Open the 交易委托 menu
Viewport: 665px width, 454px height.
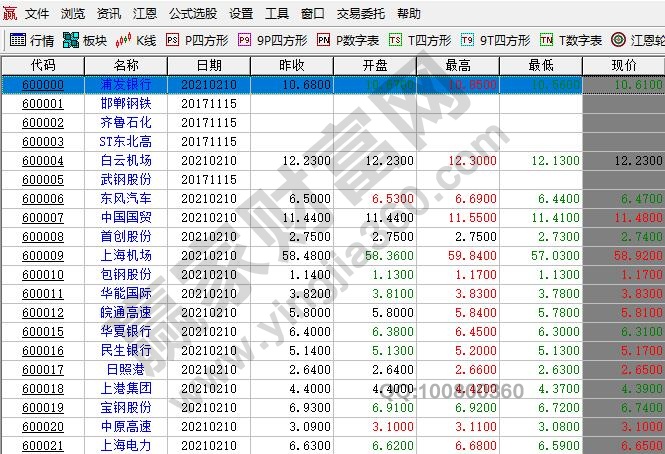pos(358,14)
